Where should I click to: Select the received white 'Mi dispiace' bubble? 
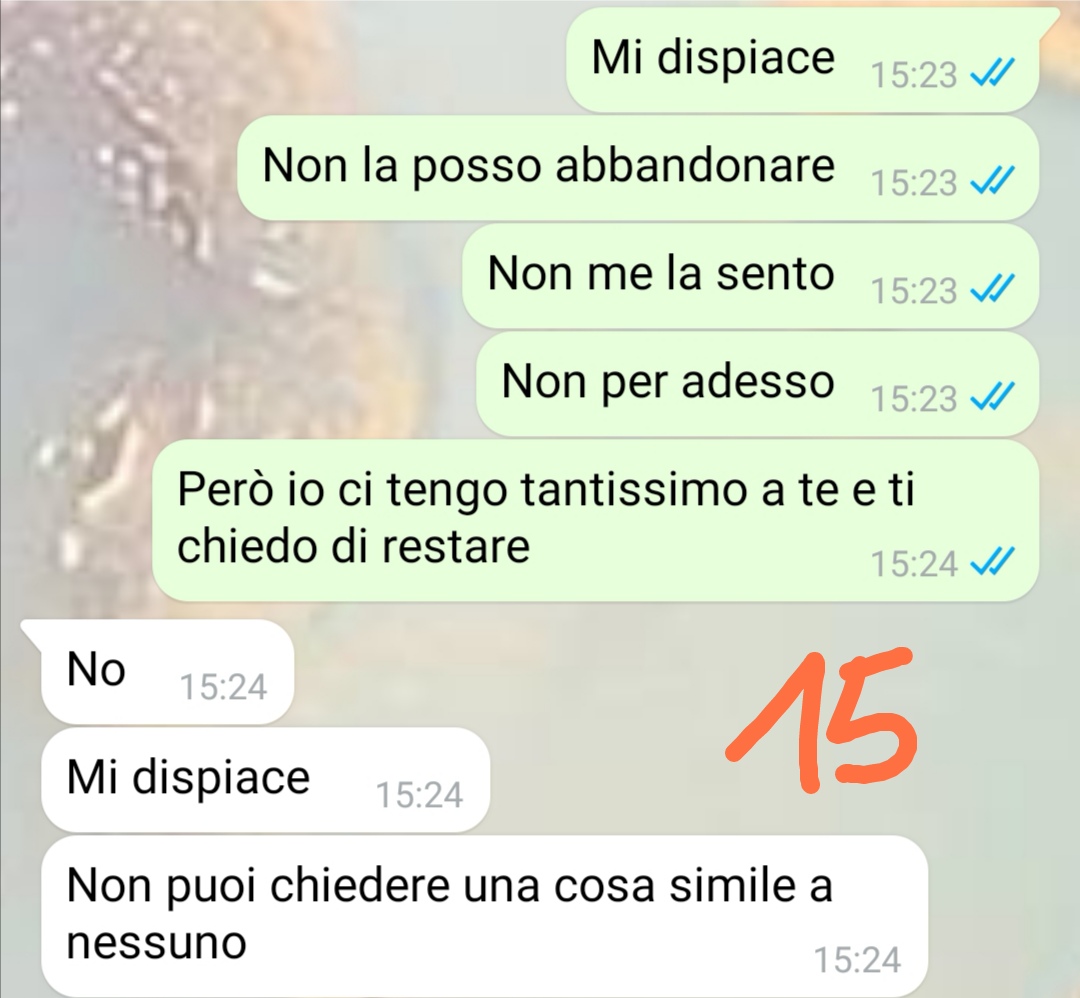tap(266, 780)
